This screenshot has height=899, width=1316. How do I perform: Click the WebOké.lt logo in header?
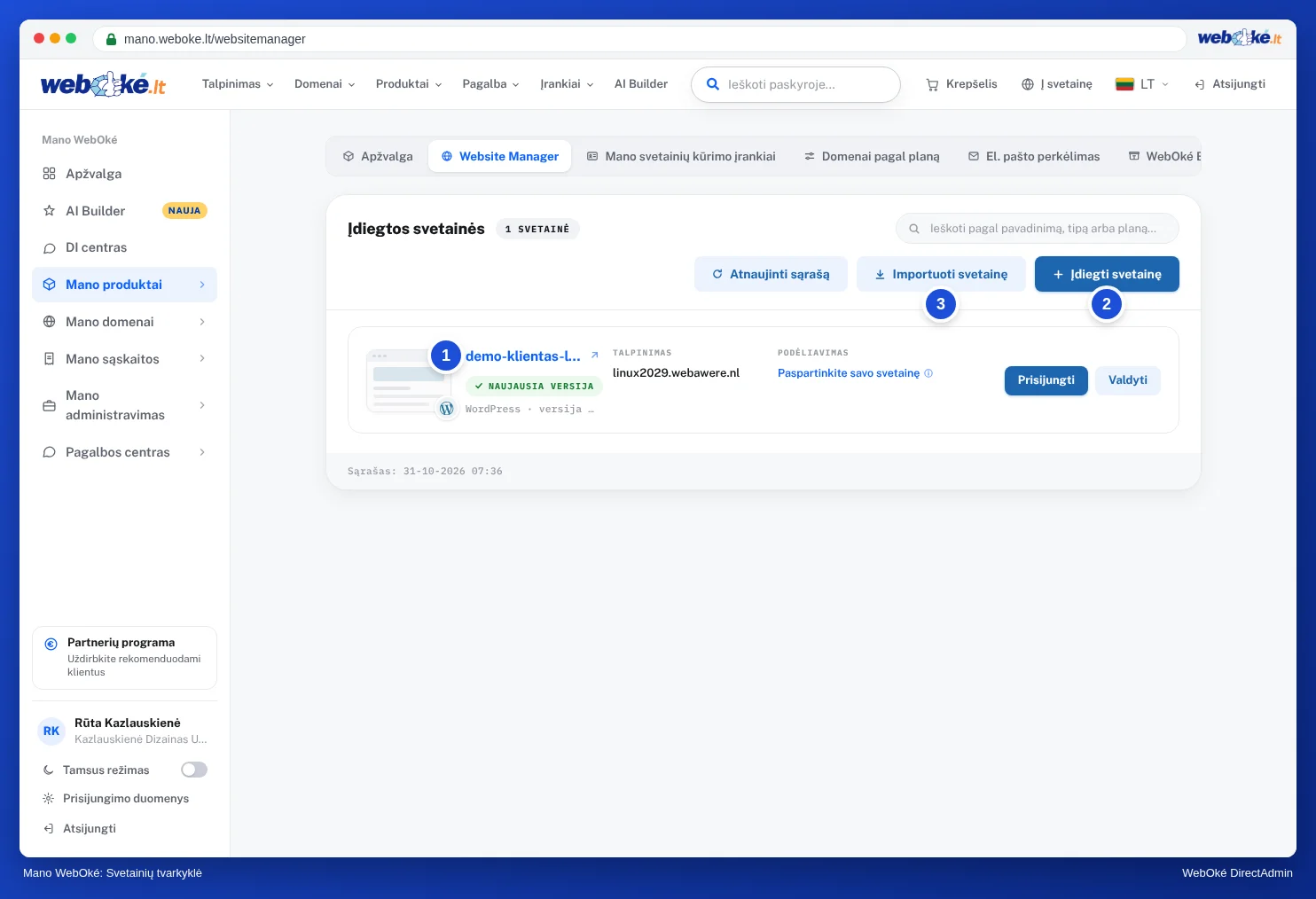pyautogui.click(x=103, y=84)
